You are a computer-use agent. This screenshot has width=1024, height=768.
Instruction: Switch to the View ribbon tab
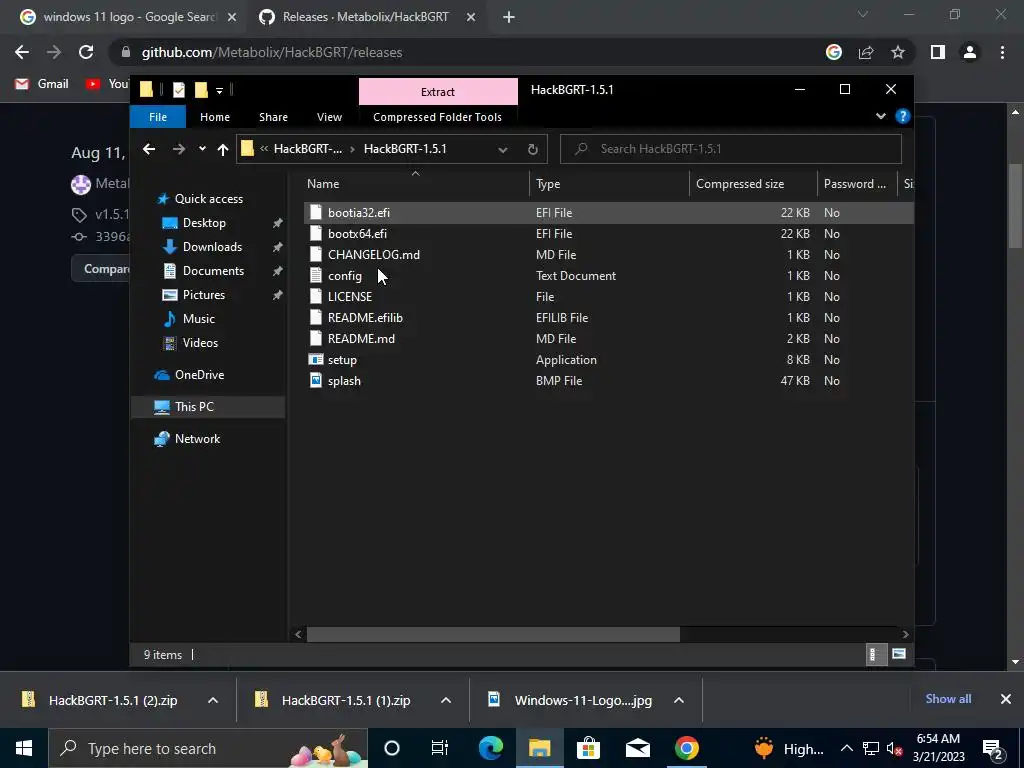(x=329, y=117)
